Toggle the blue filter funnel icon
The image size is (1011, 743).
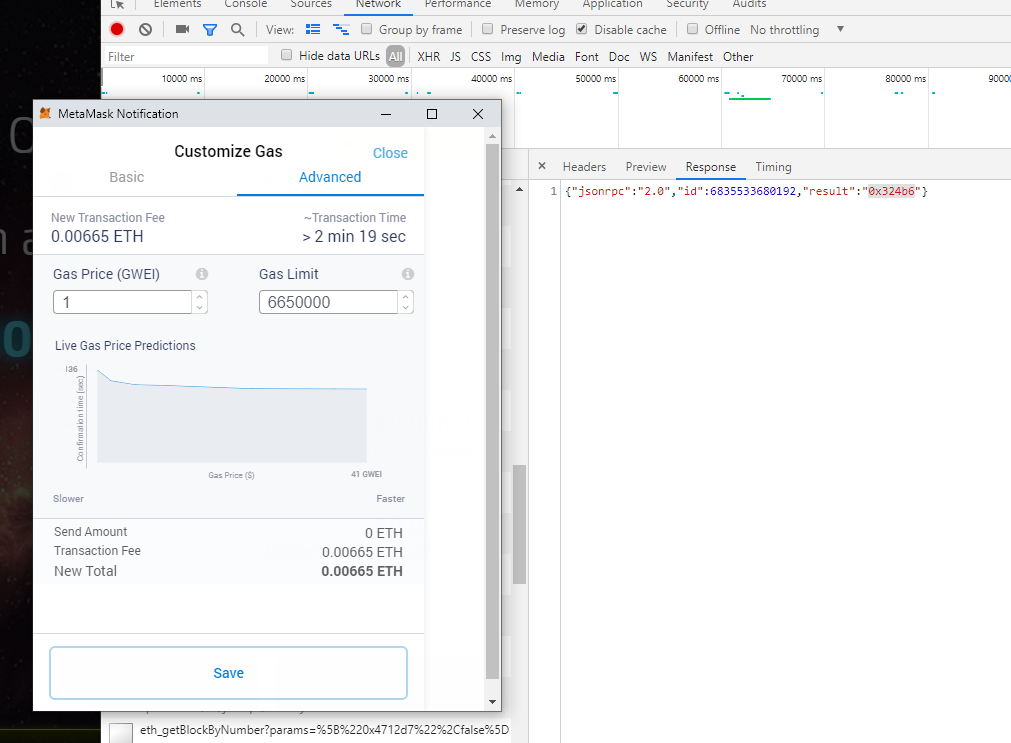click(x=210, y=30)
